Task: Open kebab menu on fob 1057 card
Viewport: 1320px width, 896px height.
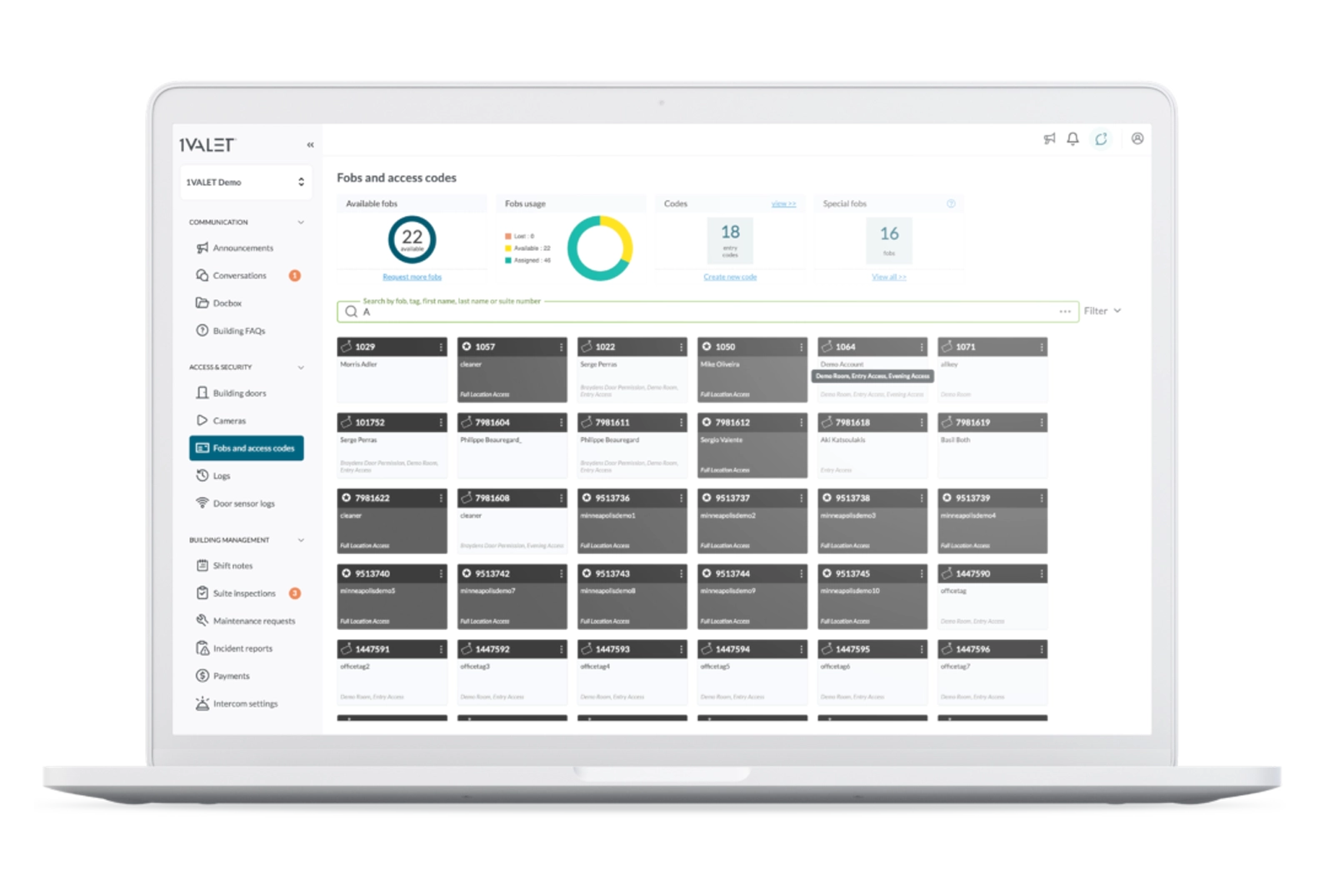Action: click(x=561, y=347)
